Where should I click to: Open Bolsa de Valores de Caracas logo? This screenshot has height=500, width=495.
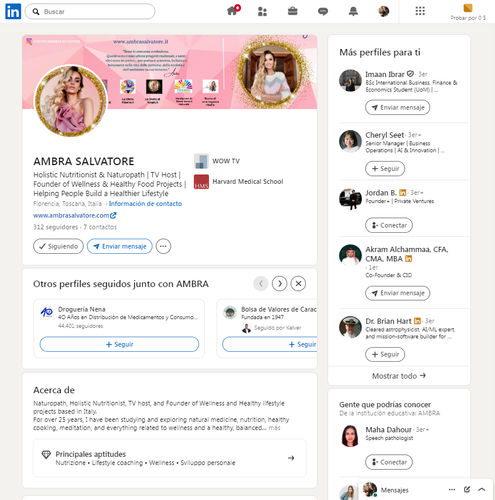(x=230, y=312)
